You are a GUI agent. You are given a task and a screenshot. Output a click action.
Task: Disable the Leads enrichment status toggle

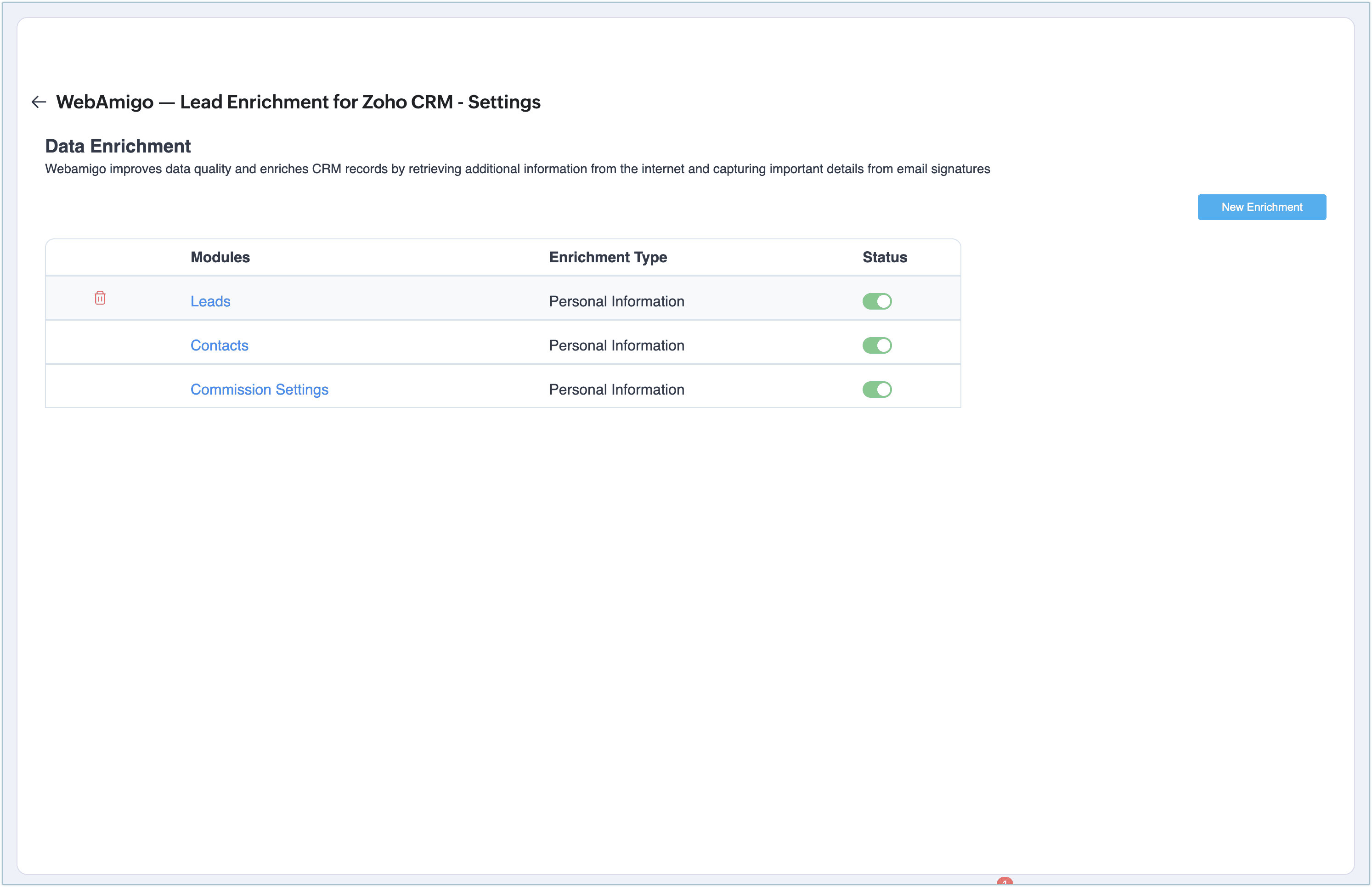point(877,301)
